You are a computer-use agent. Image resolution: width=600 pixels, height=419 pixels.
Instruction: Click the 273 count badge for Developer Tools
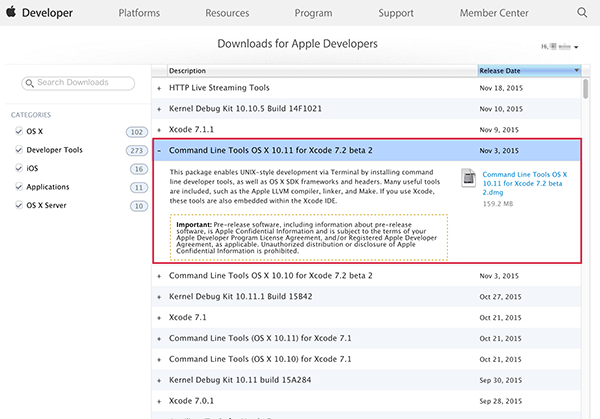tap(137, 150)
